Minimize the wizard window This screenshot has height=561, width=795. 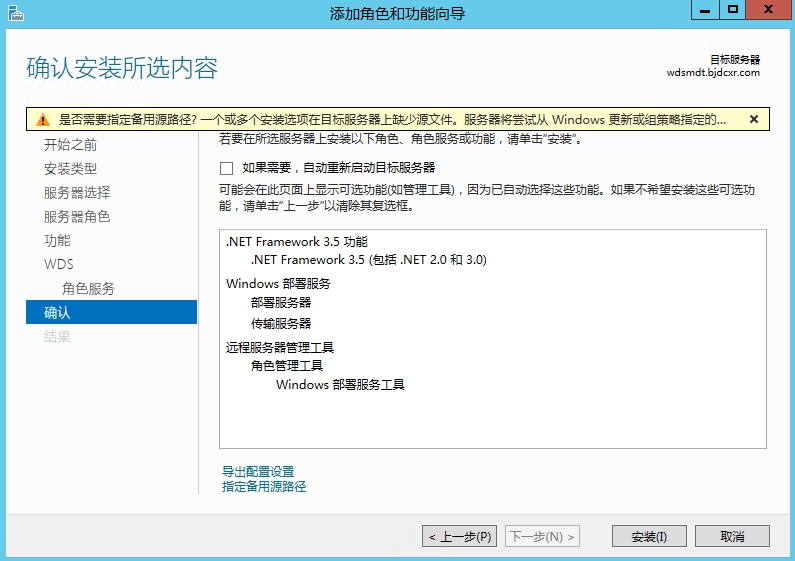[705, 10]
